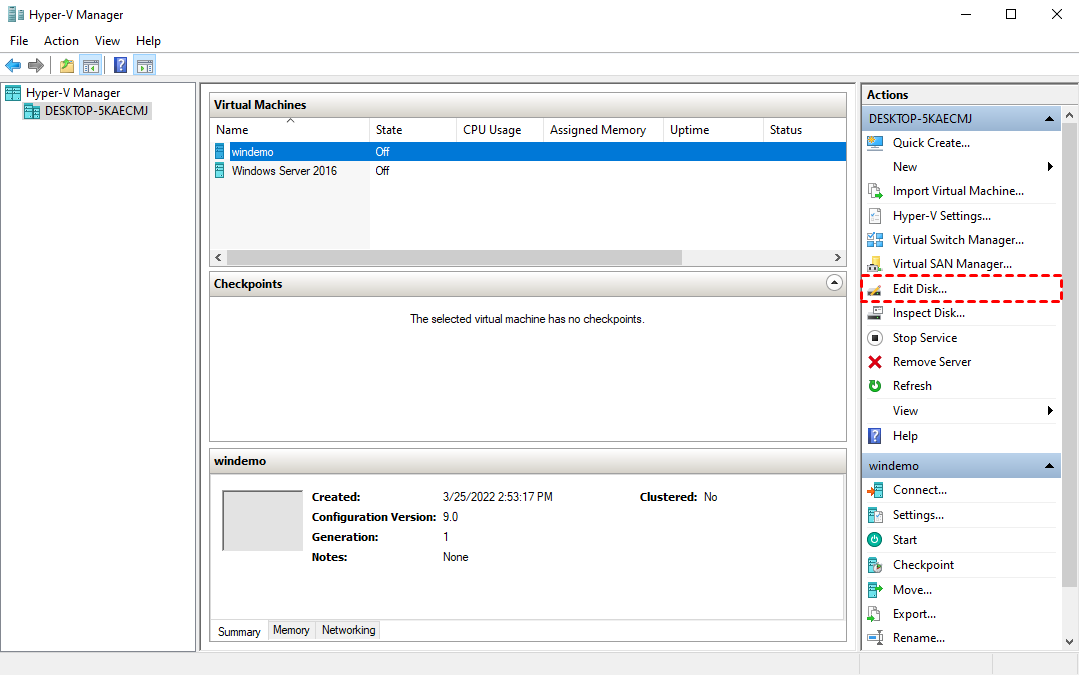The height and width of the screenshot is (675, 1079).
Task: Click the Back arrow toolbar icon
Action: [x=13, y=65]
